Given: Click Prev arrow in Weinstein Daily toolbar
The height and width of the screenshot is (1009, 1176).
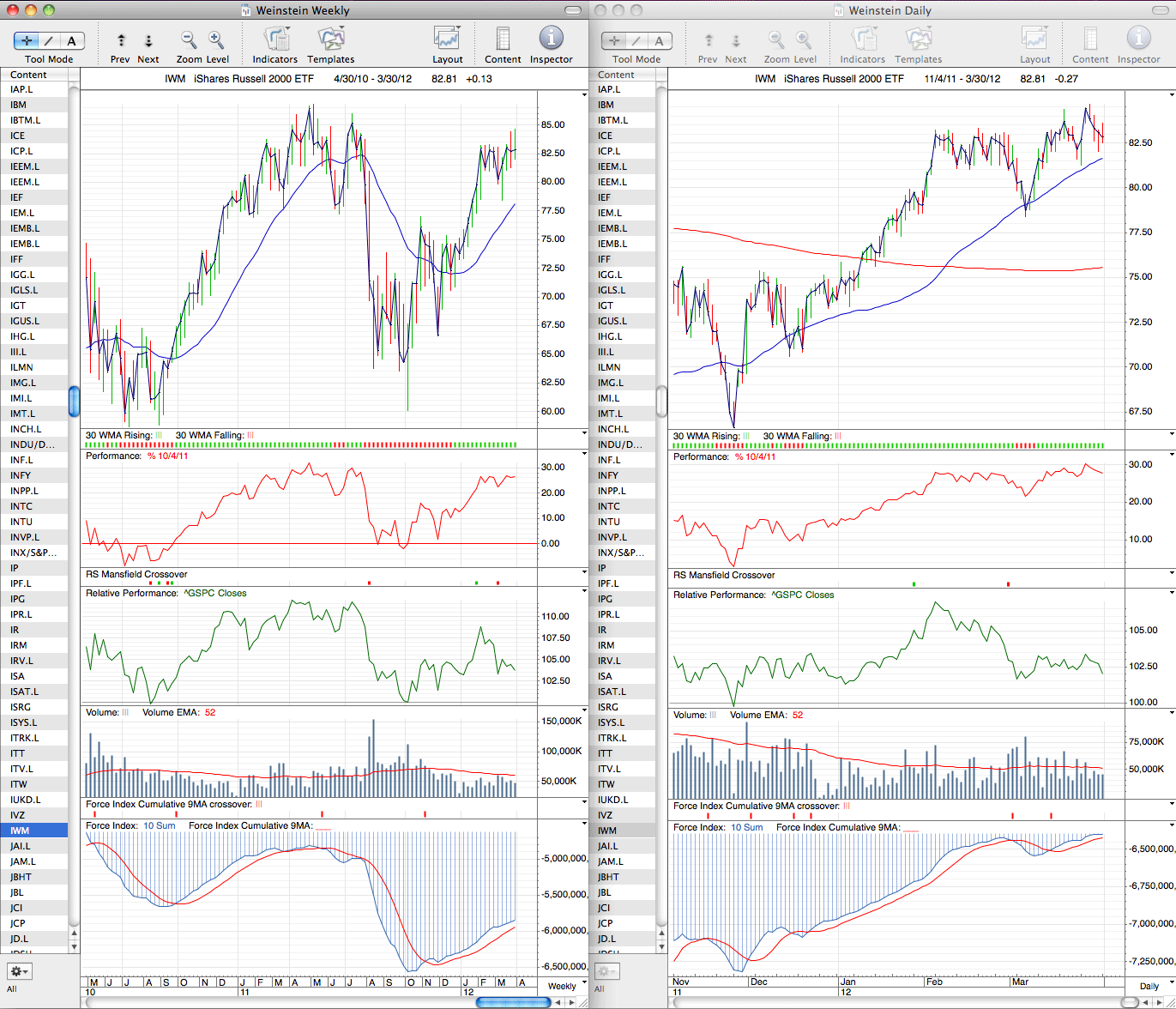Looking at the screenshot, I should tap(709, 40).
